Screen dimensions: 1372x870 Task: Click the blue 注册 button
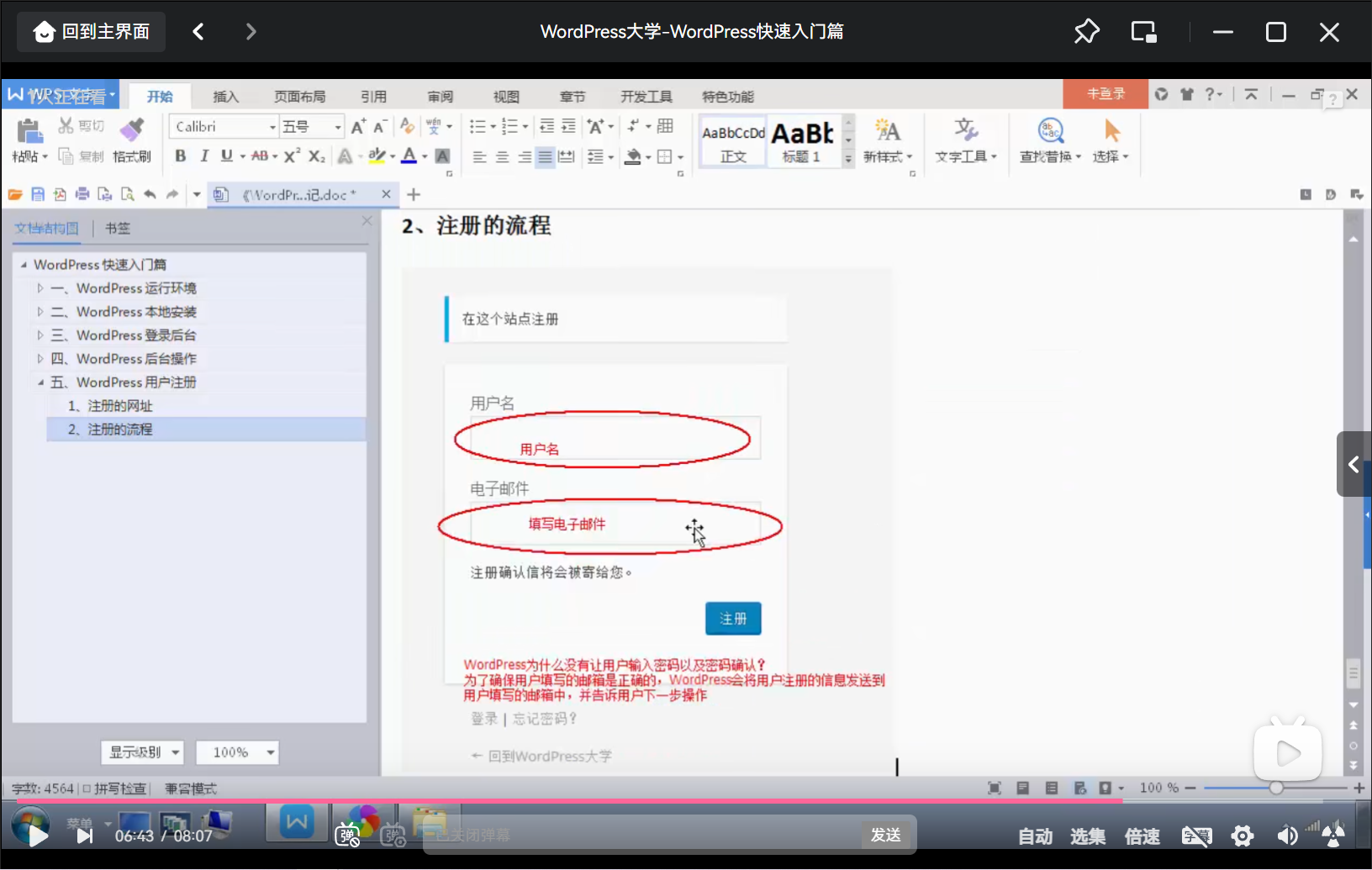click(733, 619)
